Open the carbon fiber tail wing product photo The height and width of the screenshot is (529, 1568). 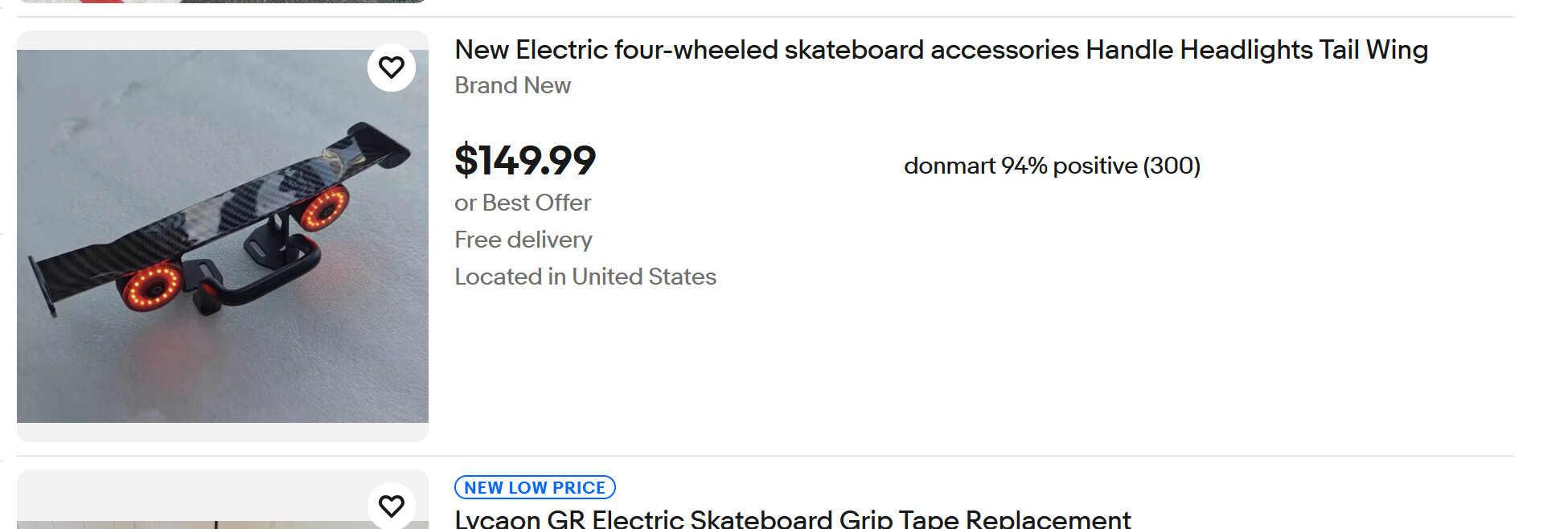pos(223,236)
